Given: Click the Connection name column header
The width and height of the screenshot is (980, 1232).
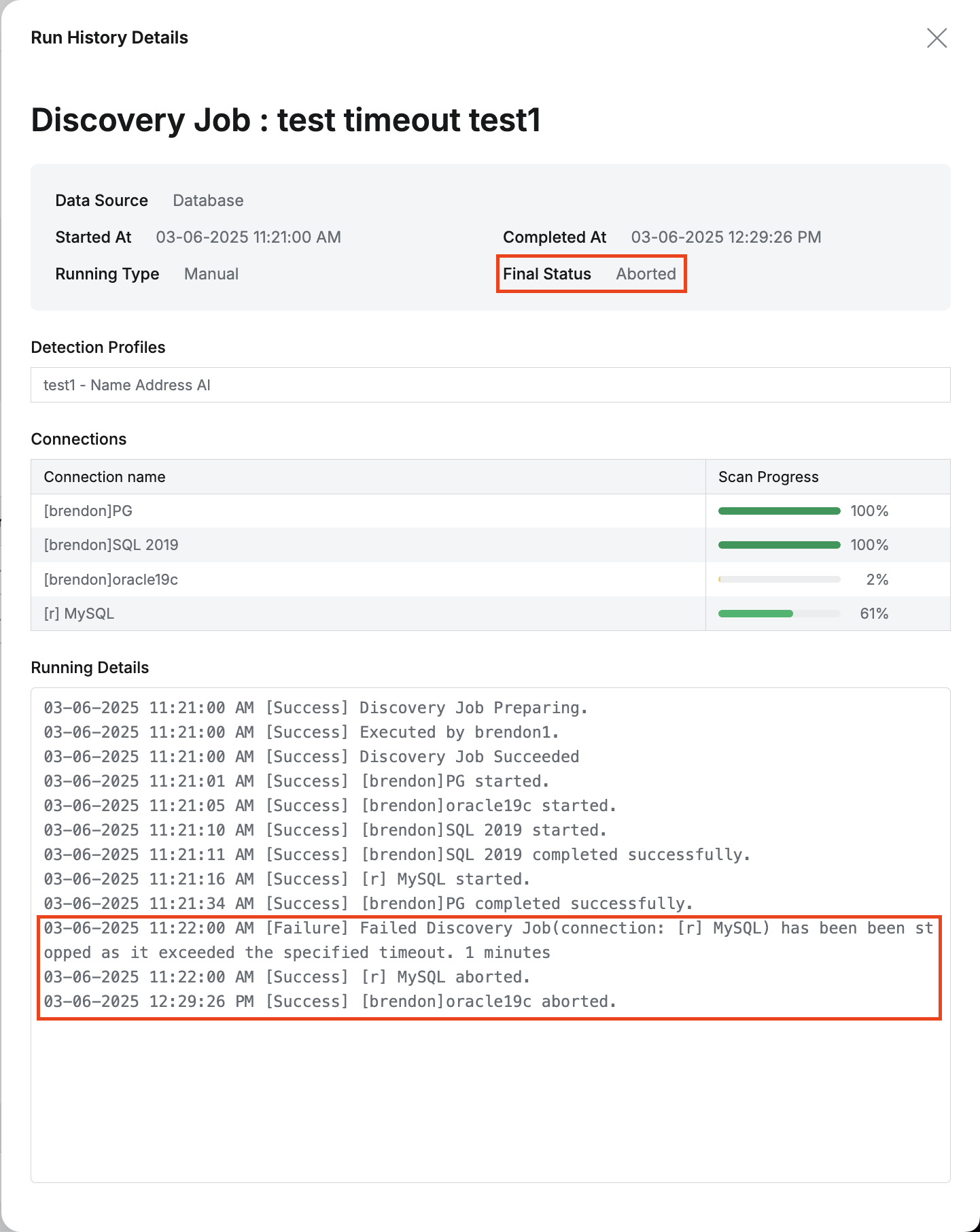Looking at the screenshot, I should coord(105,477).
